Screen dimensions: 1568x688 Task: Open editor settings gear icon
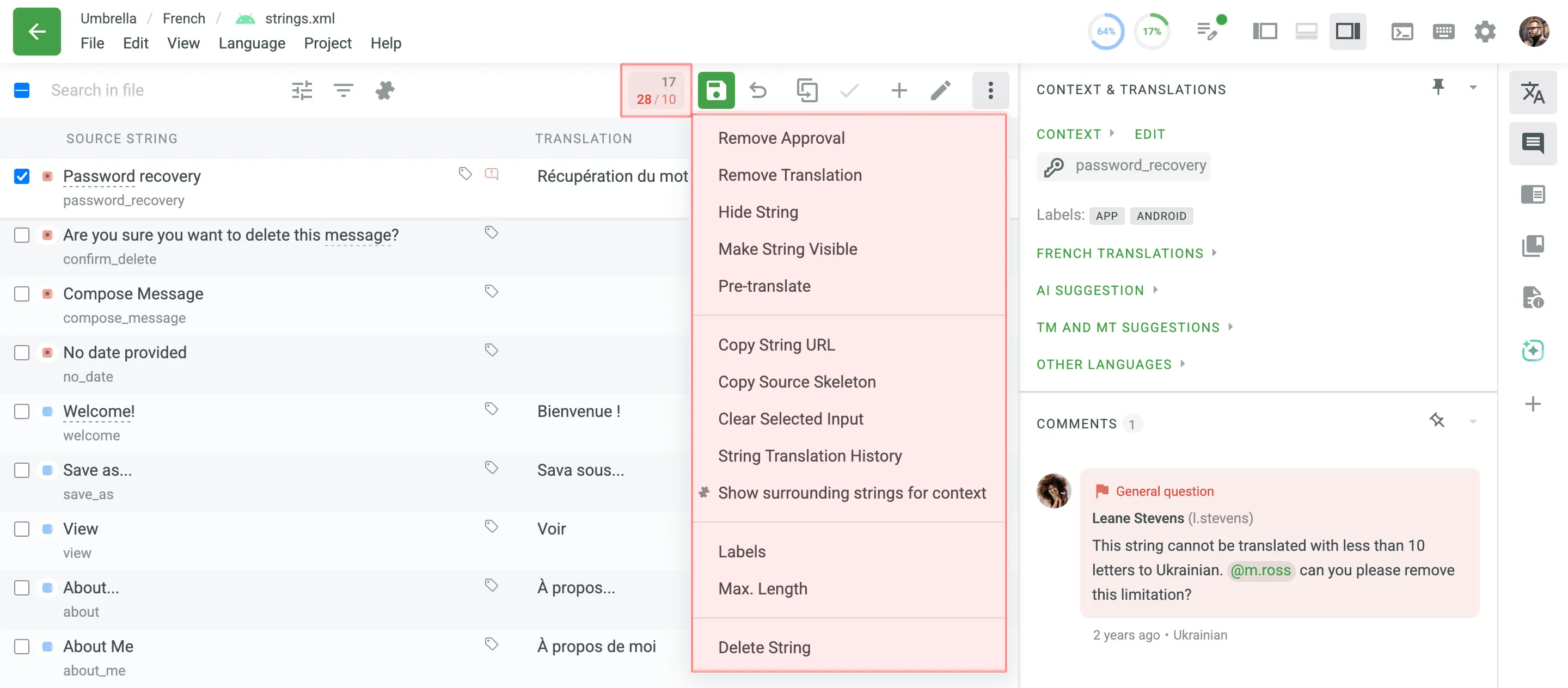click(1485, 31)
